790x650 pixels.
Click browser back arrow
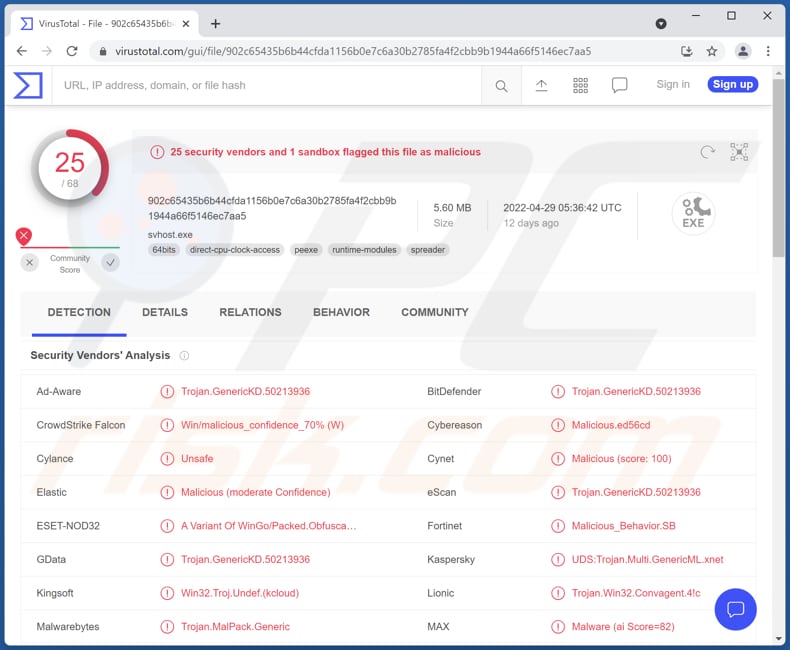pos(22,51)
